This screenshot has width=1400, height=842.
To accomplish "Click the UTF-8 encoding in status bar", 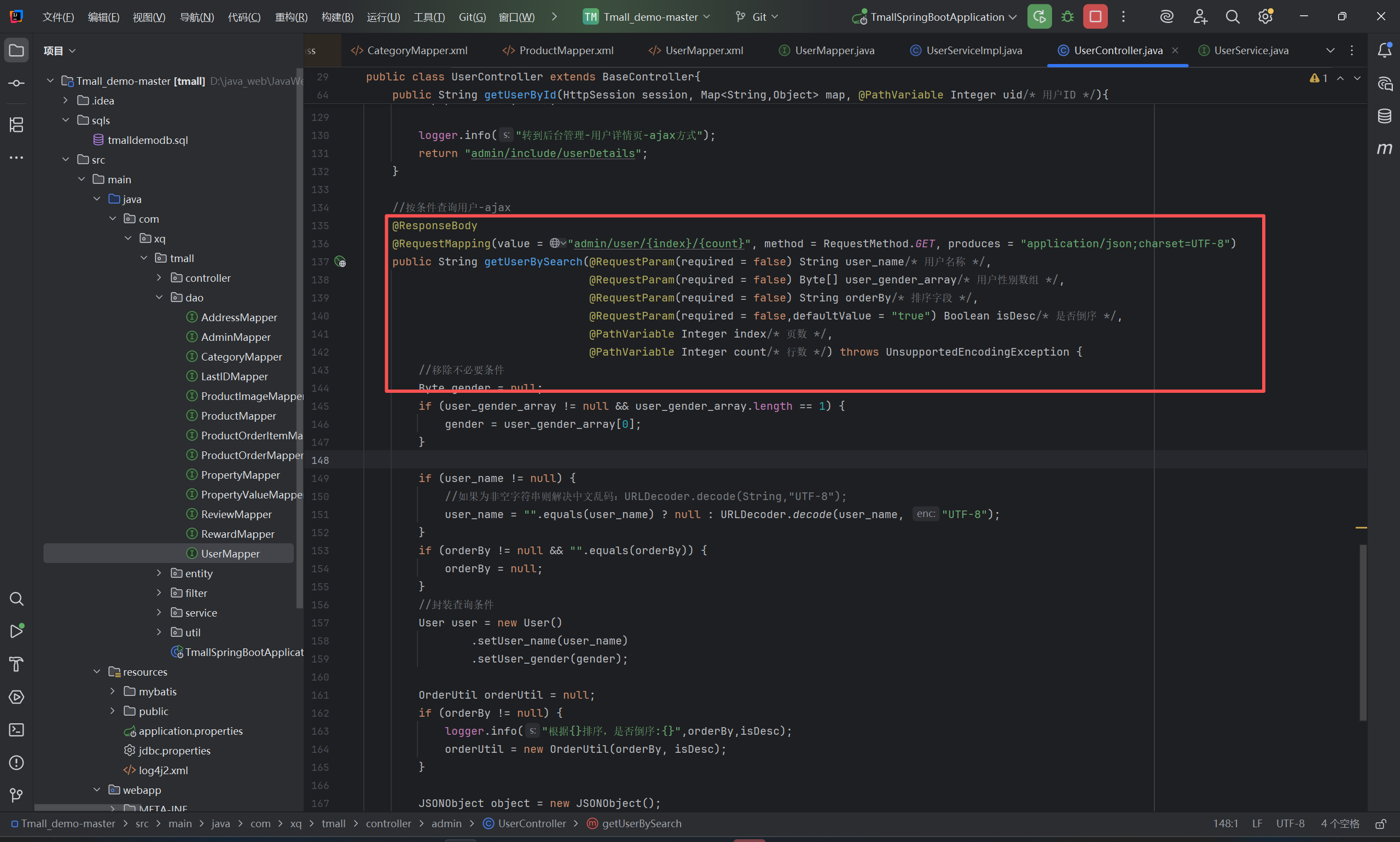I will (1290, 823).
